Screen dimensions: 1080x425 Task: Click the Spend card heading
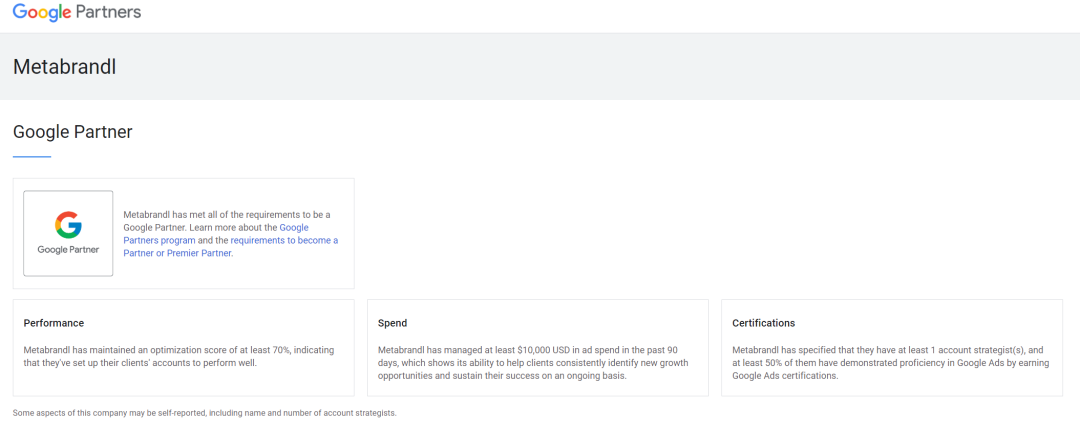point(393,323)
